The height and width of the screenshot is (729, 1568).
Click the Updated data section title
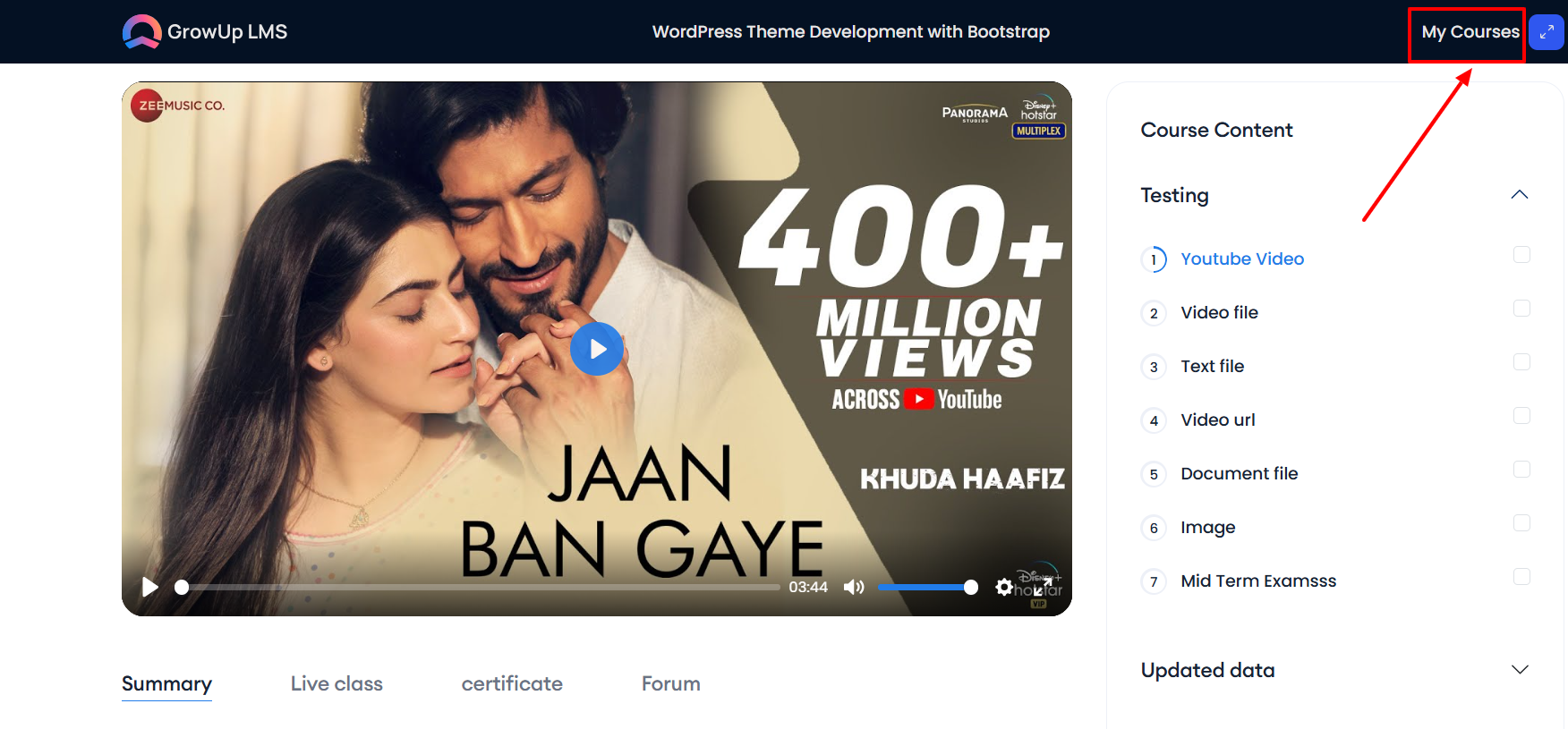tap(1207, 671)
